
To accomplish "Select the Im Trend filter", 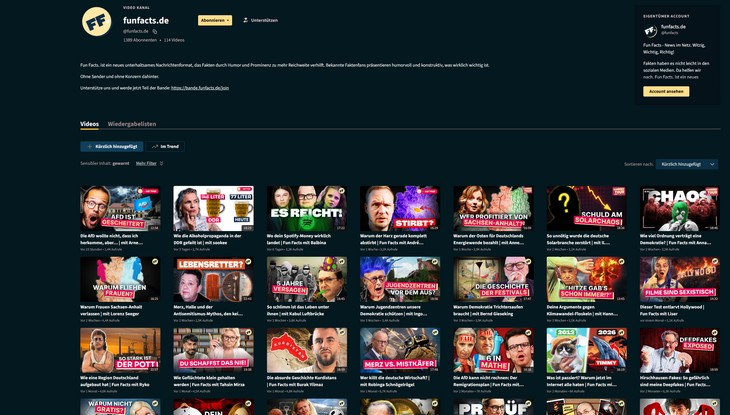I will (165, 147).
